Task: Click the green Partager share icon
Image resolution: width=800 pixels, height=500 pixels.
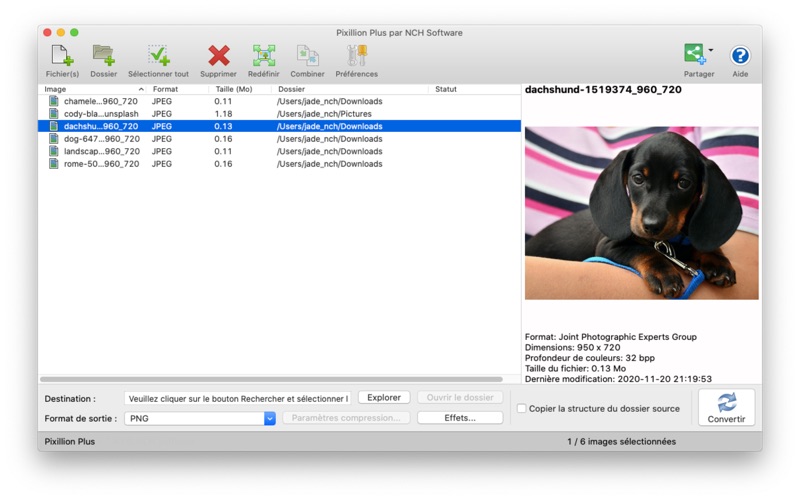Action: tap(694, 54)
